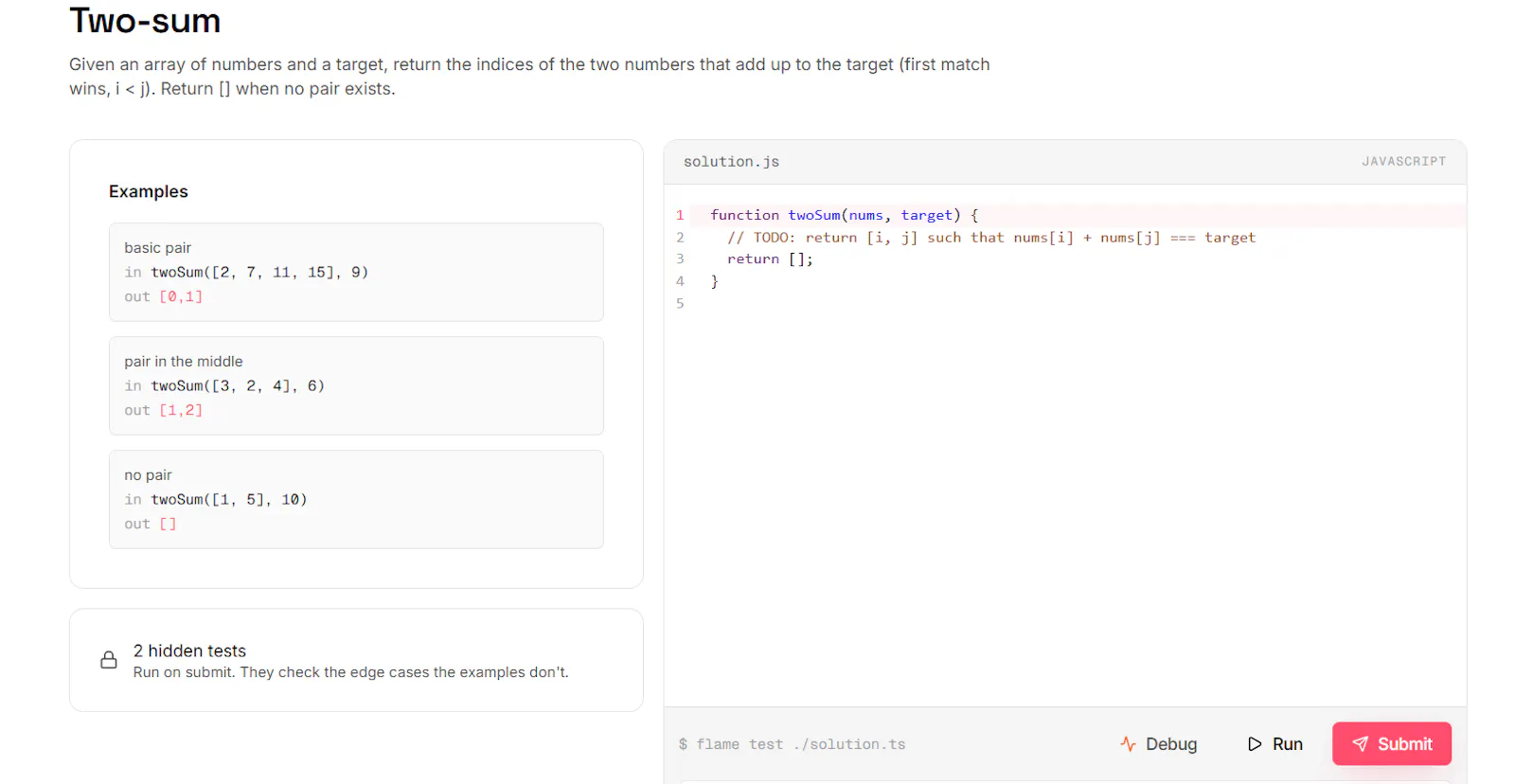Click the paper plane icon on Submit

pos(1360,744)
